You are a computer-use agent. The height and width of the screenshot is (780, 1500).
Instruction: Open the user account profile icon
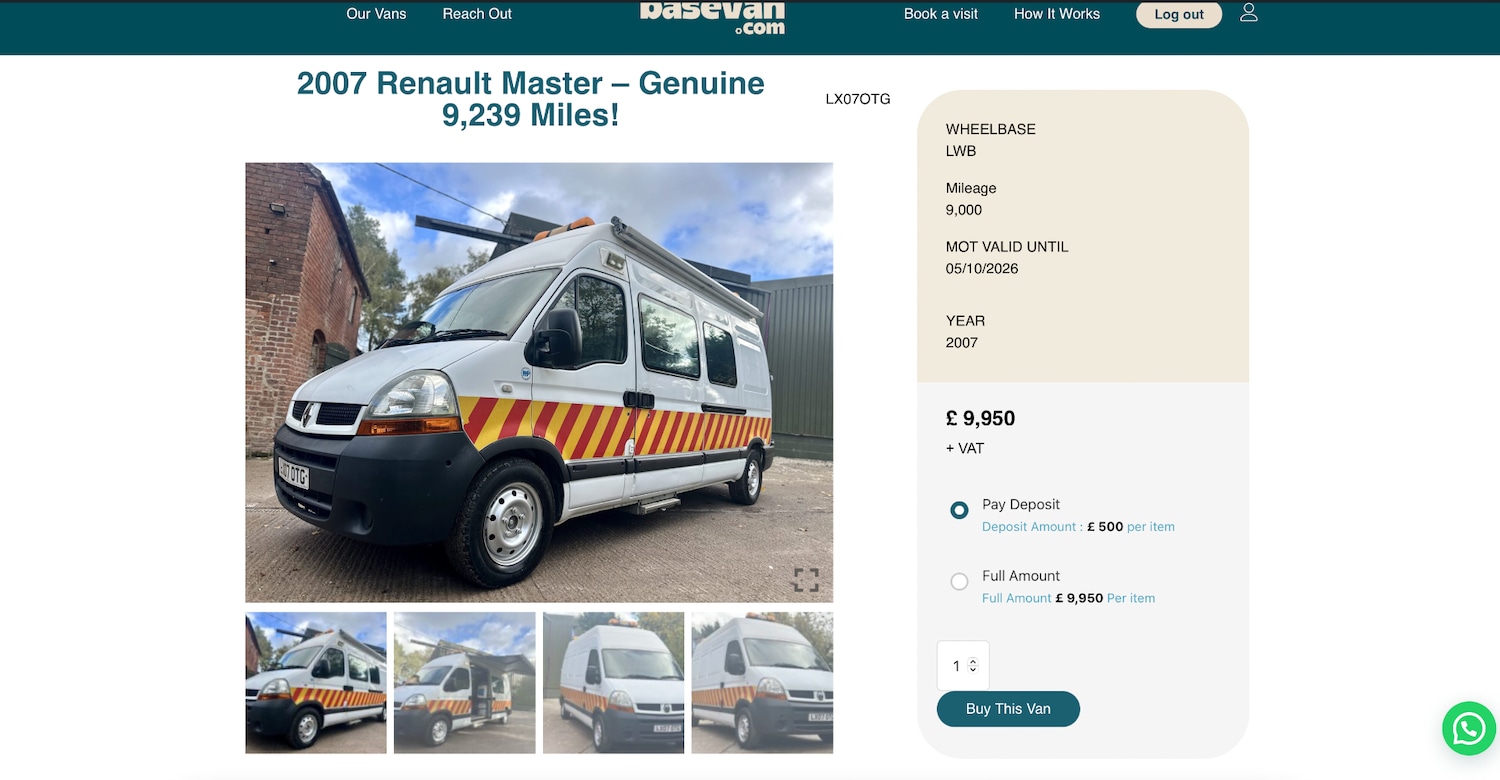1248,13
